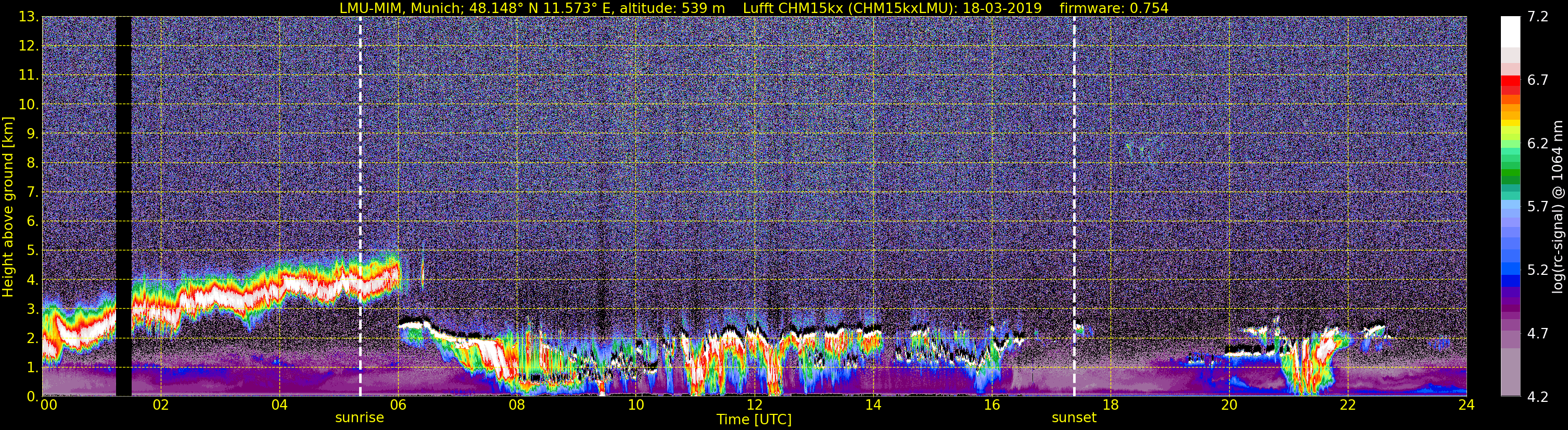This screenshot has width=1568, height=430.
Task: Click the time axis tick label 12
Action: [x=754, y=406]
